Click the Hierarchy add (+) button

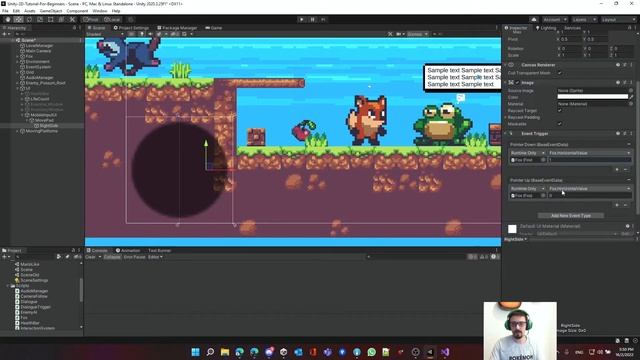pos(5,34)
